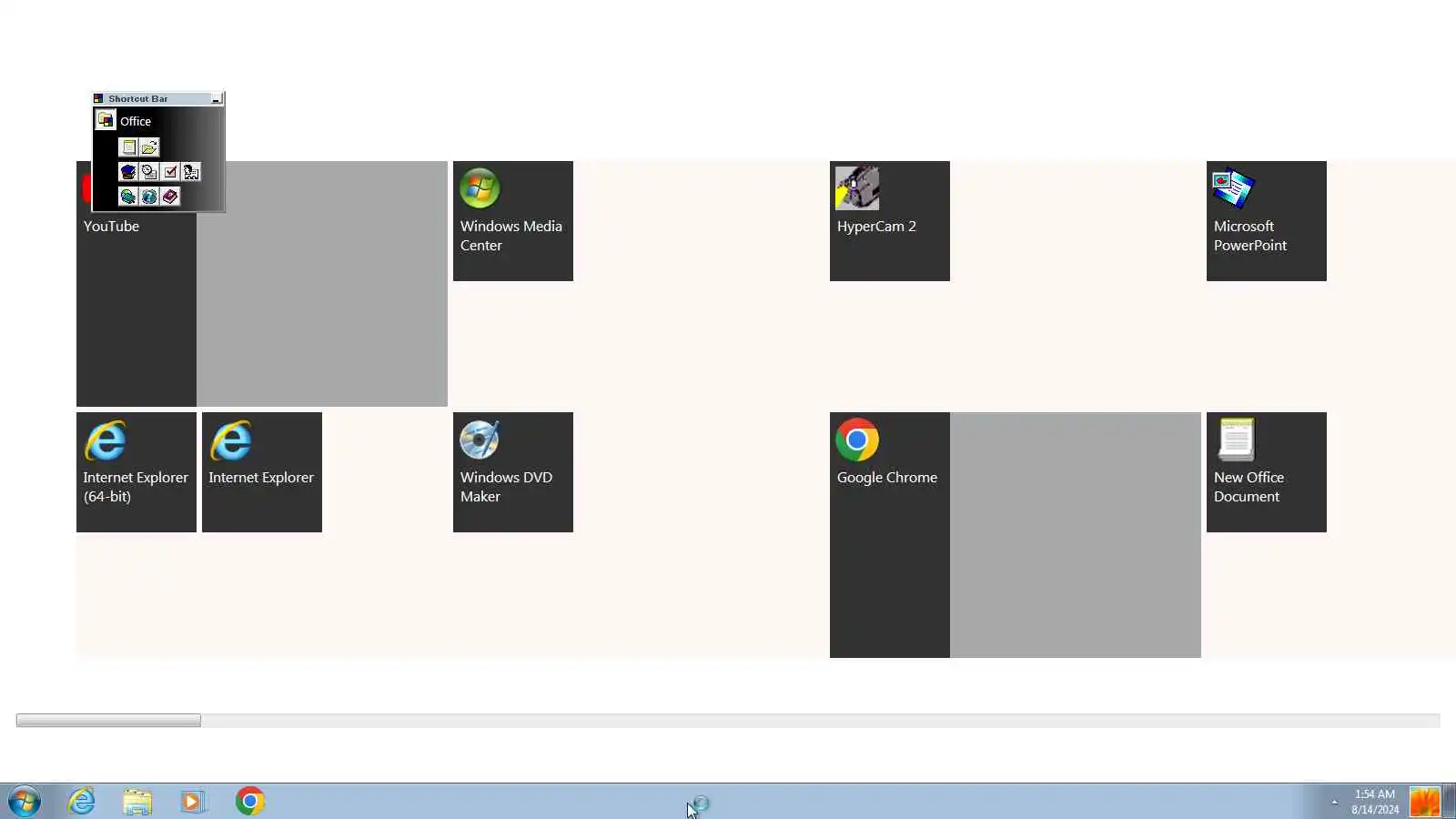
Task: Click the New Task checkmark icon in Shortcut Bar
Action: click(170, 172)
